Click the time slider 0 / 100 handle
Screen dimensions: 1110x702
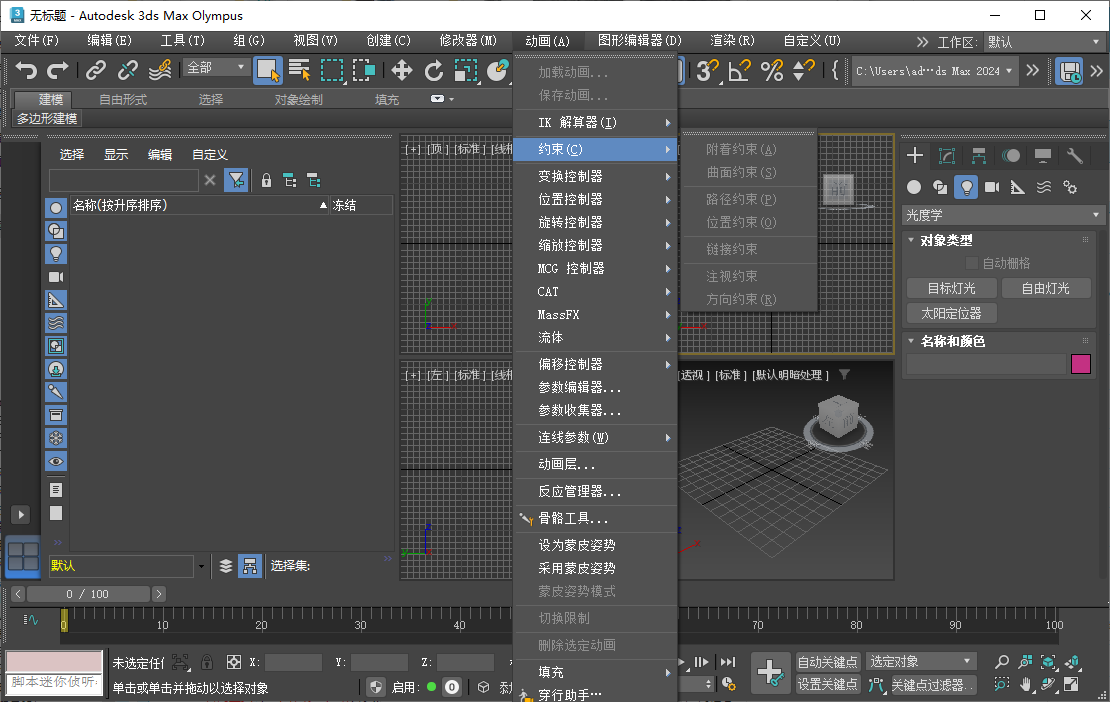pyautogui.click(x=88, y=594)
